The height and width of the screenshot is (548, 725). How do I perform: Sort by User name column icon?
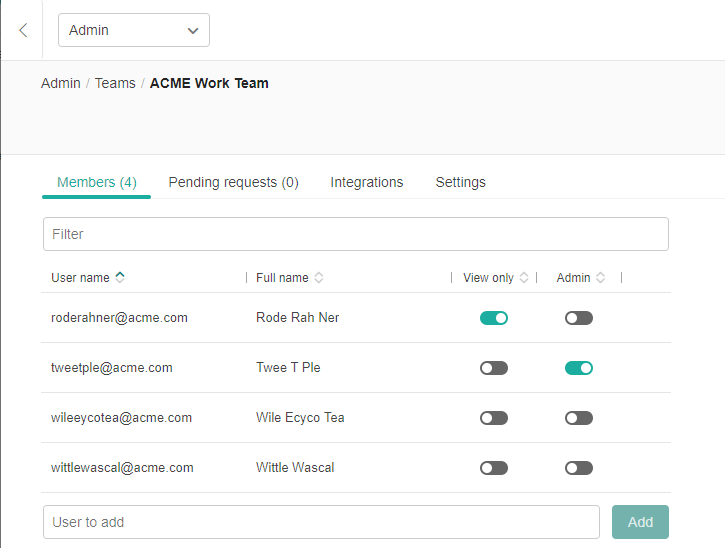(x=120, y=278)
